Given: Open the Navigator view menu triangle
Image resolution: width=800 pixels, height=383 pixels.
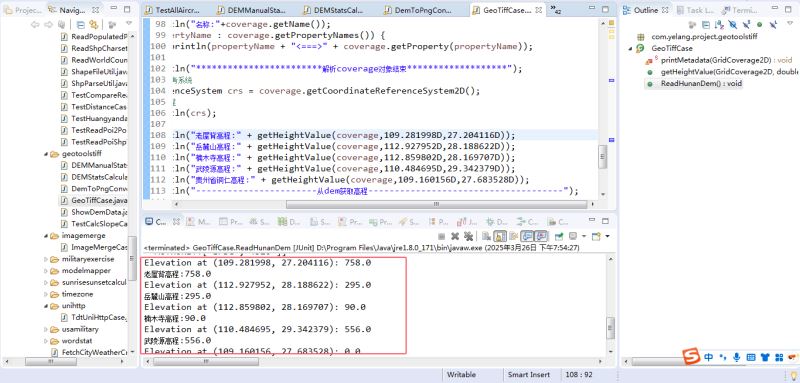Looking at the screenshot, I should click(x=129, y=23).
